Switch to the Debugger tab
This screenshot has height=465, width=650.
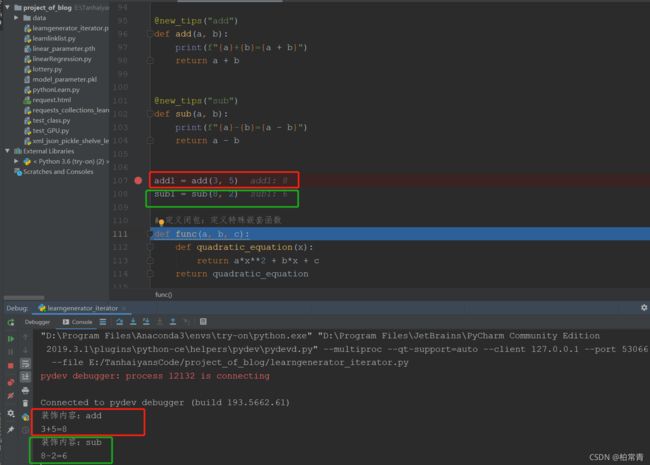37,322
